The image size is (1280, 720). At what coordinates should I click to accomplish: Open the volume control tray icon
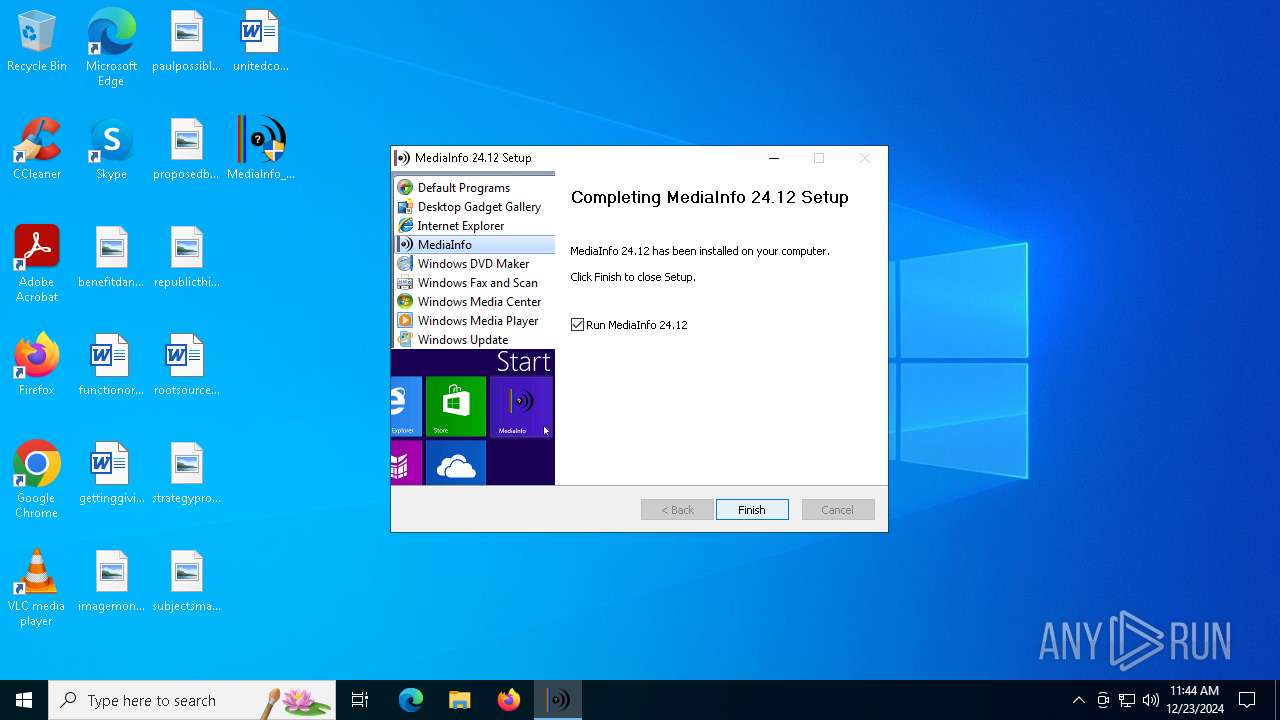[x=1151, y=700]
